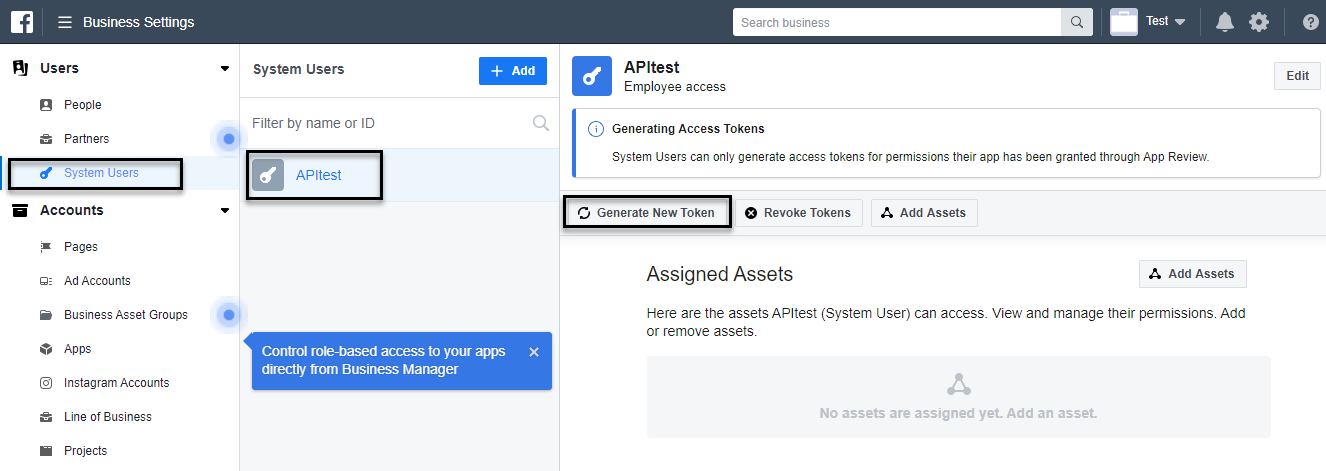This screenshot has width=1326, height=471.
Task: Collapse the Users section arrow
Action: click(x=225, y=69)
